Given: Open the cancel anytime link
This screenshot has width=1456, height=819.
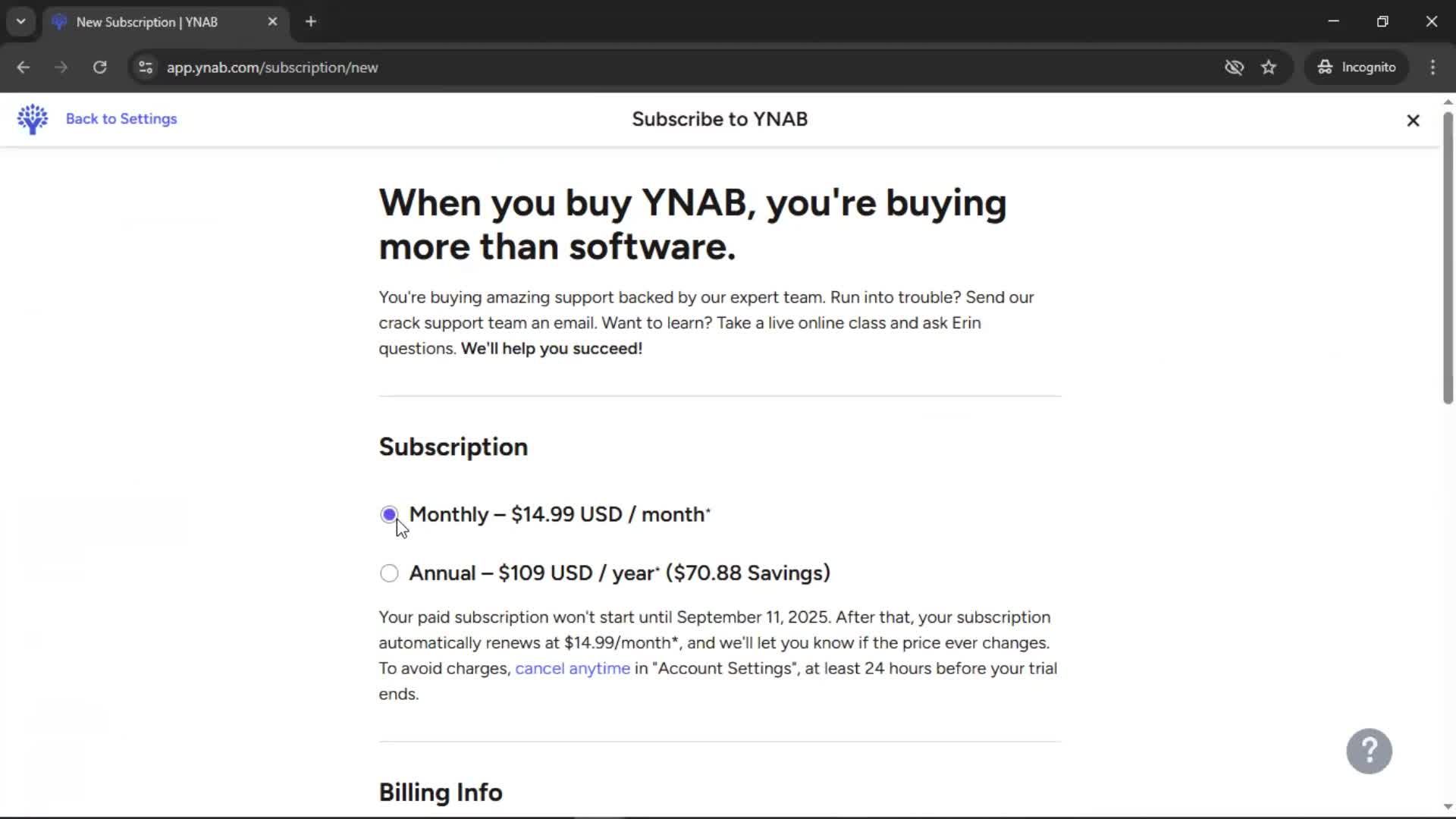Looking at the screenshot, I should (573, 669).
